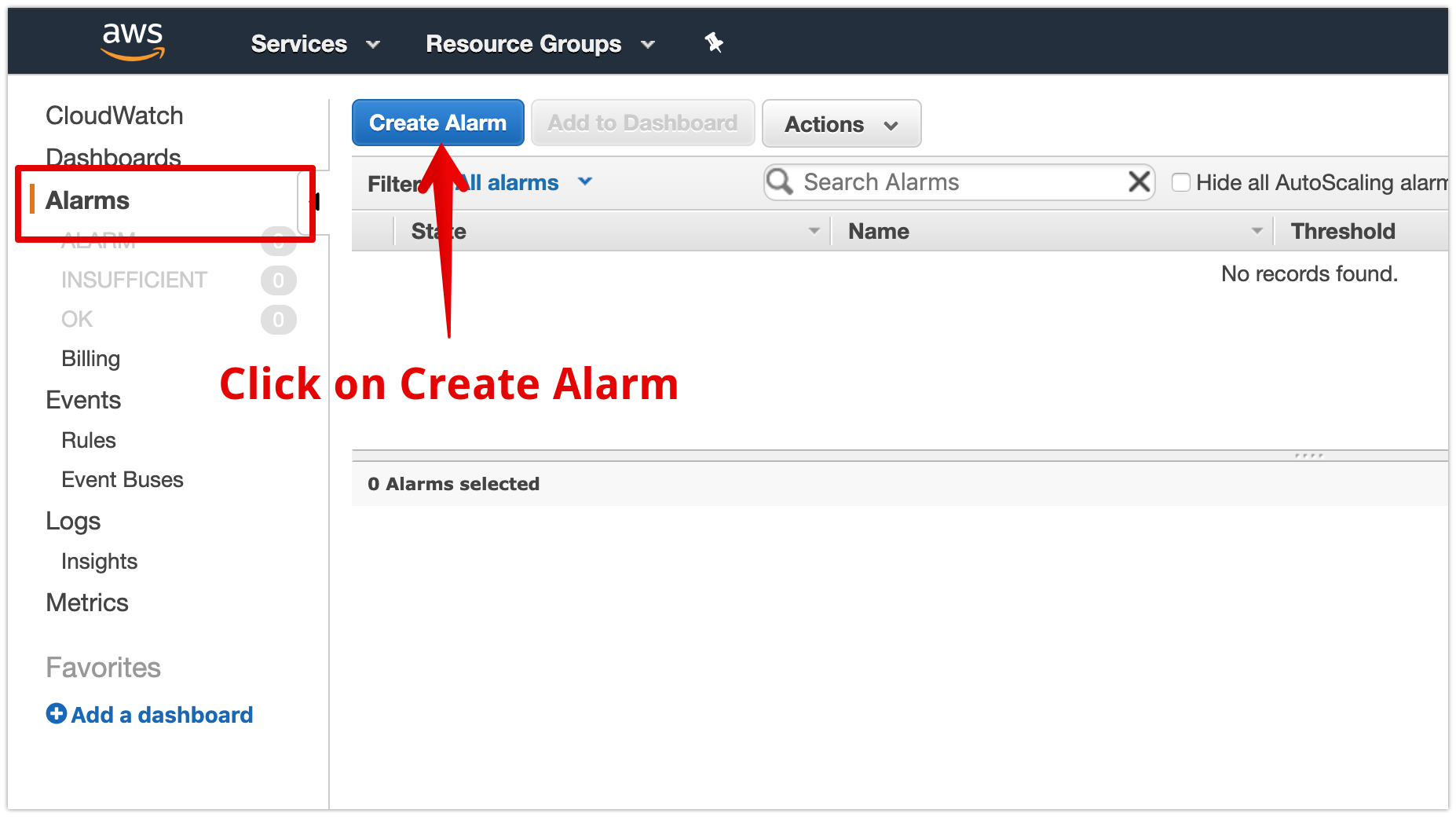Sort by the State column arrow
1456x817 pixels.
point(814,231)
